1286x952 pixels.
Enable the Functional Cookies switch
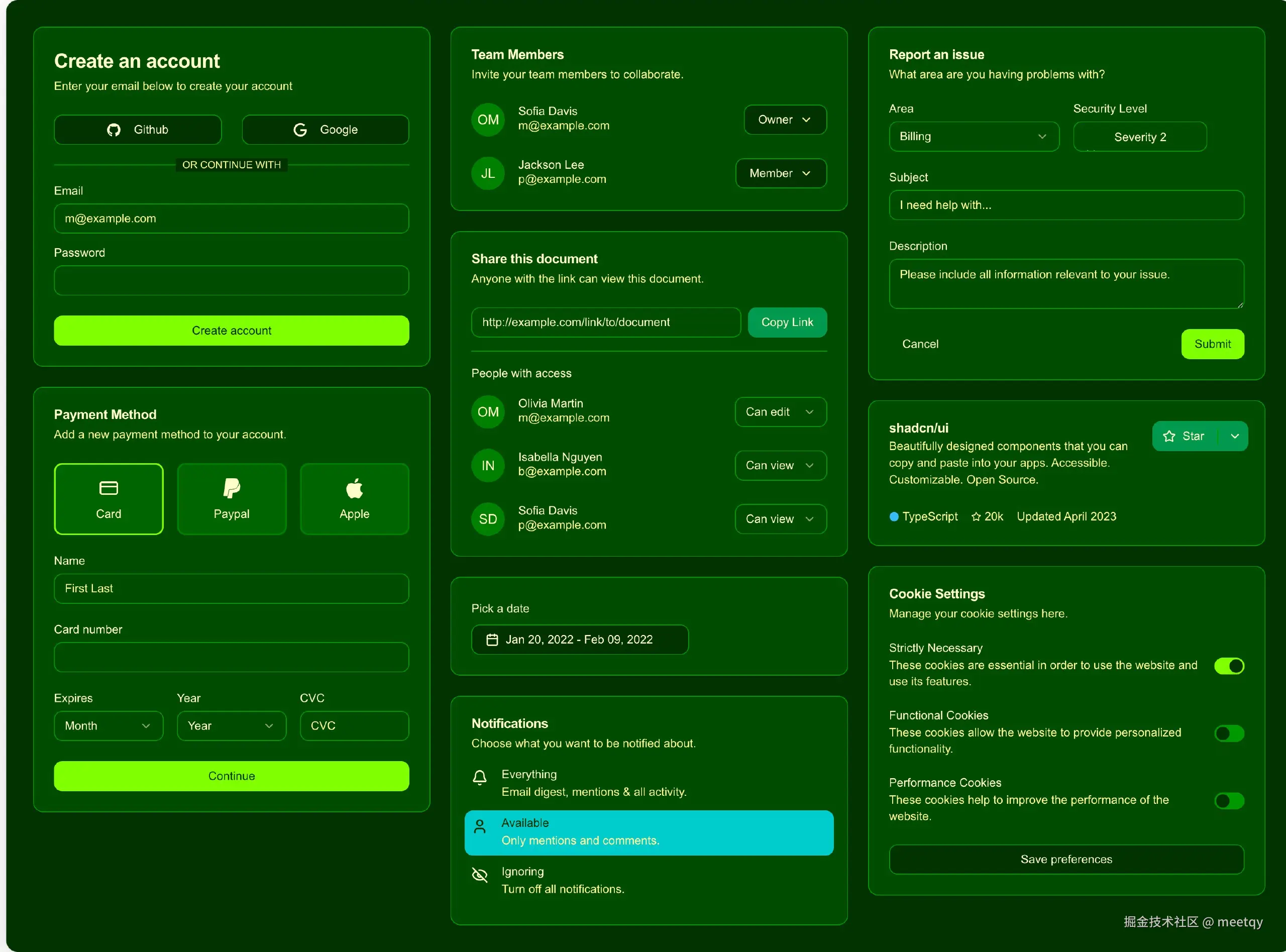tap(1229, 733)
